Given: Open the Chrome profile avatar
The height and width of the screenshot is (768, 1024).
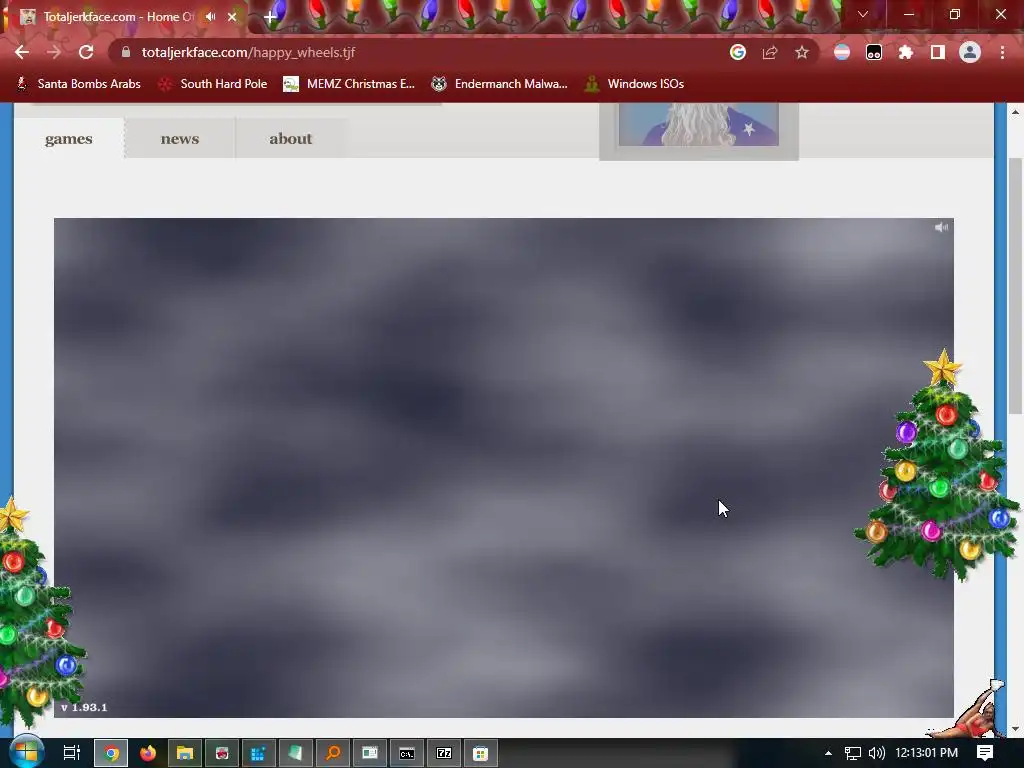Looking at the screenshot, I should click(970, 52).
